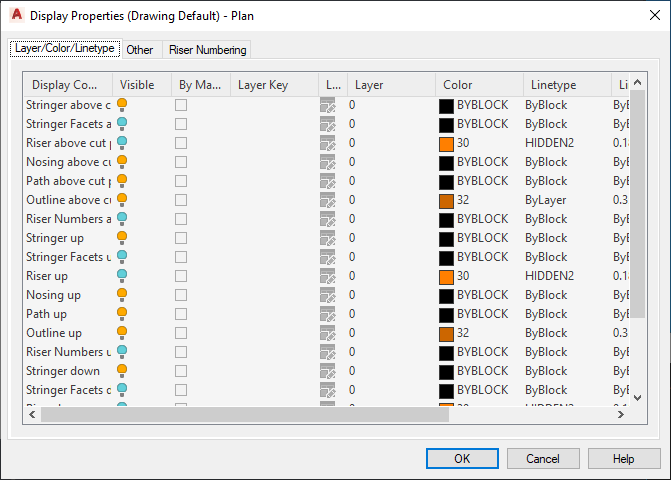
Task: Toggle visibility bulb for Riser above cut plane
Action: point(122,143)
